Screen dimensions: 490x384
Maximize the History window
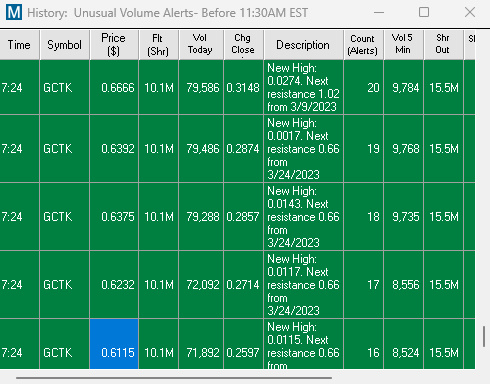pyautogui.click(x=424, y=12)
